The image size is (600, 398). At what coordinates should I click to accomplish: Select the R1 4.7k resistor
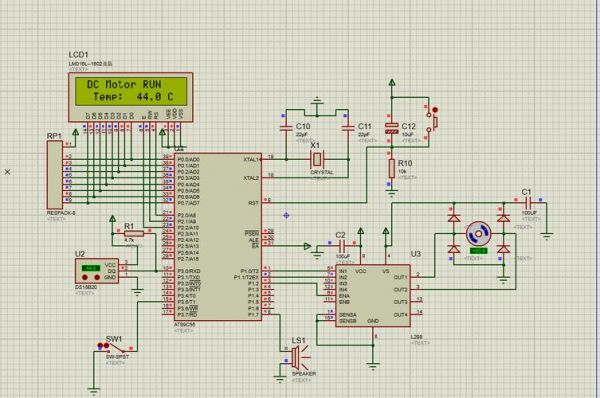click(134, 233)
